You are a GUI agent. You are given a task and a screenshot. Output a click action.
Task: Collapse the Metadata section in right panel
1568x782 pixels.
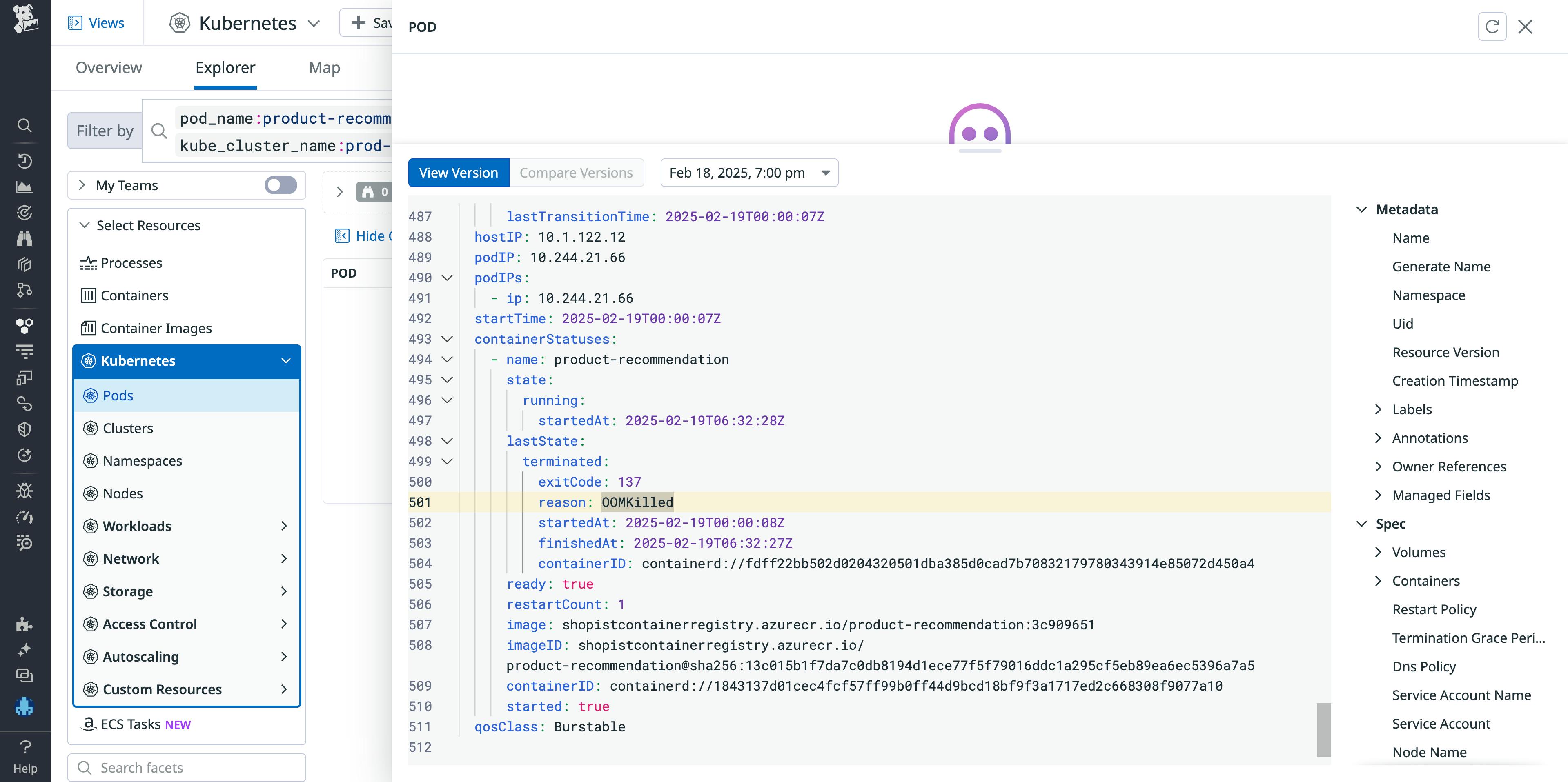pos(1361,209)
